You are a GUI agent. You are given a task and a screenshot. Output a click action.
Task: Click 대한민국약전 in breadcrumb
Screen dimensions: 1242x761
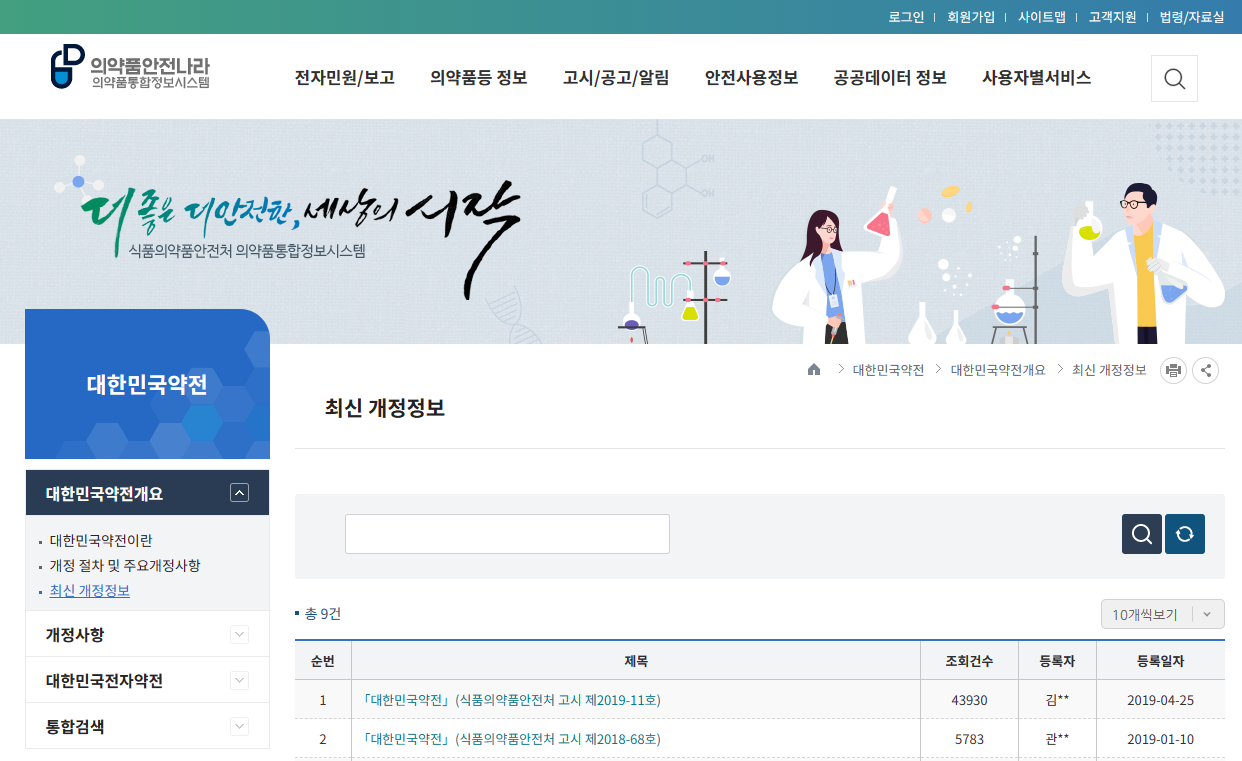[x=888, y=370]
